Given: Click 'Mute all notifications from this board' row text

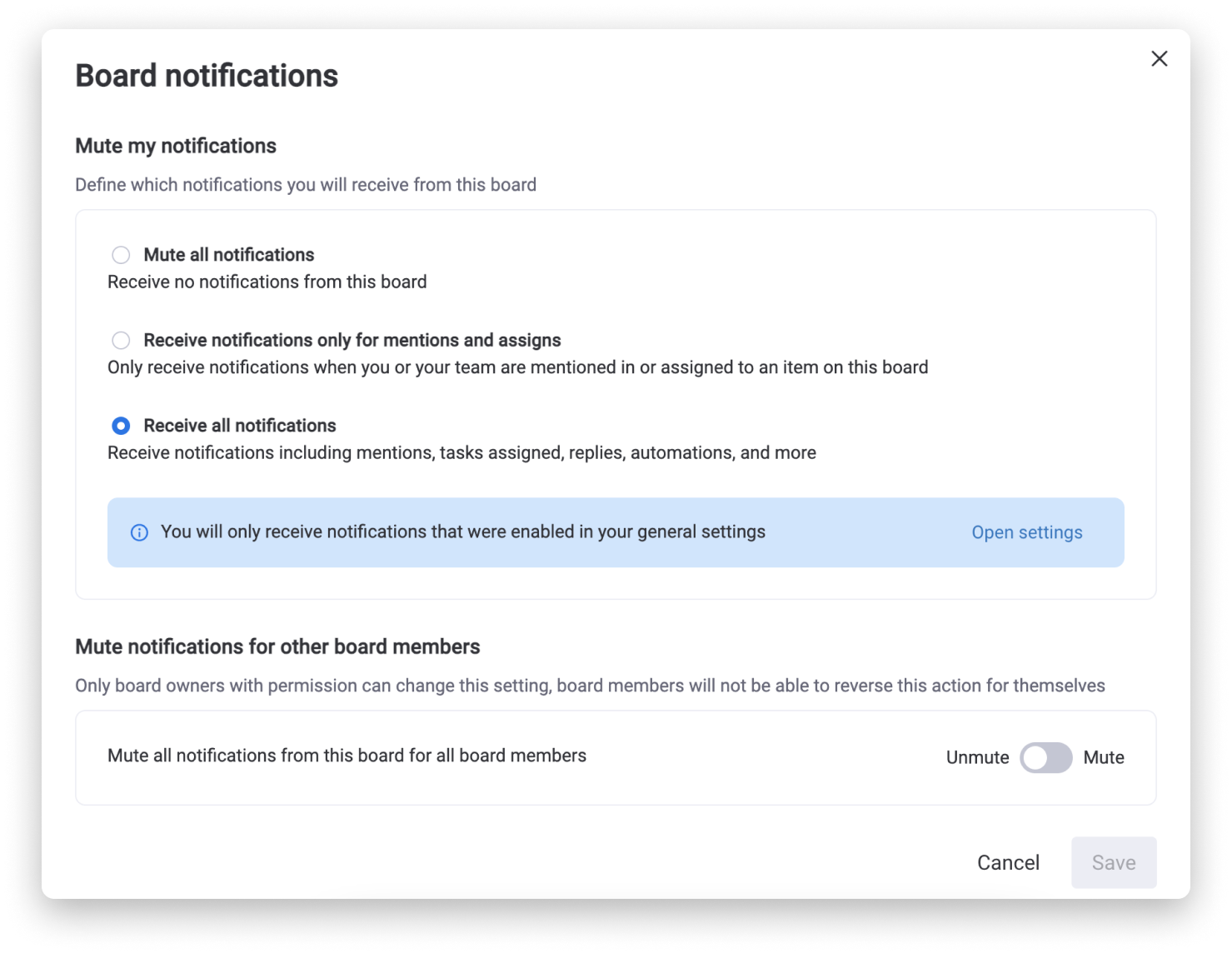Looking at the screenshot, I should point(347,756).
